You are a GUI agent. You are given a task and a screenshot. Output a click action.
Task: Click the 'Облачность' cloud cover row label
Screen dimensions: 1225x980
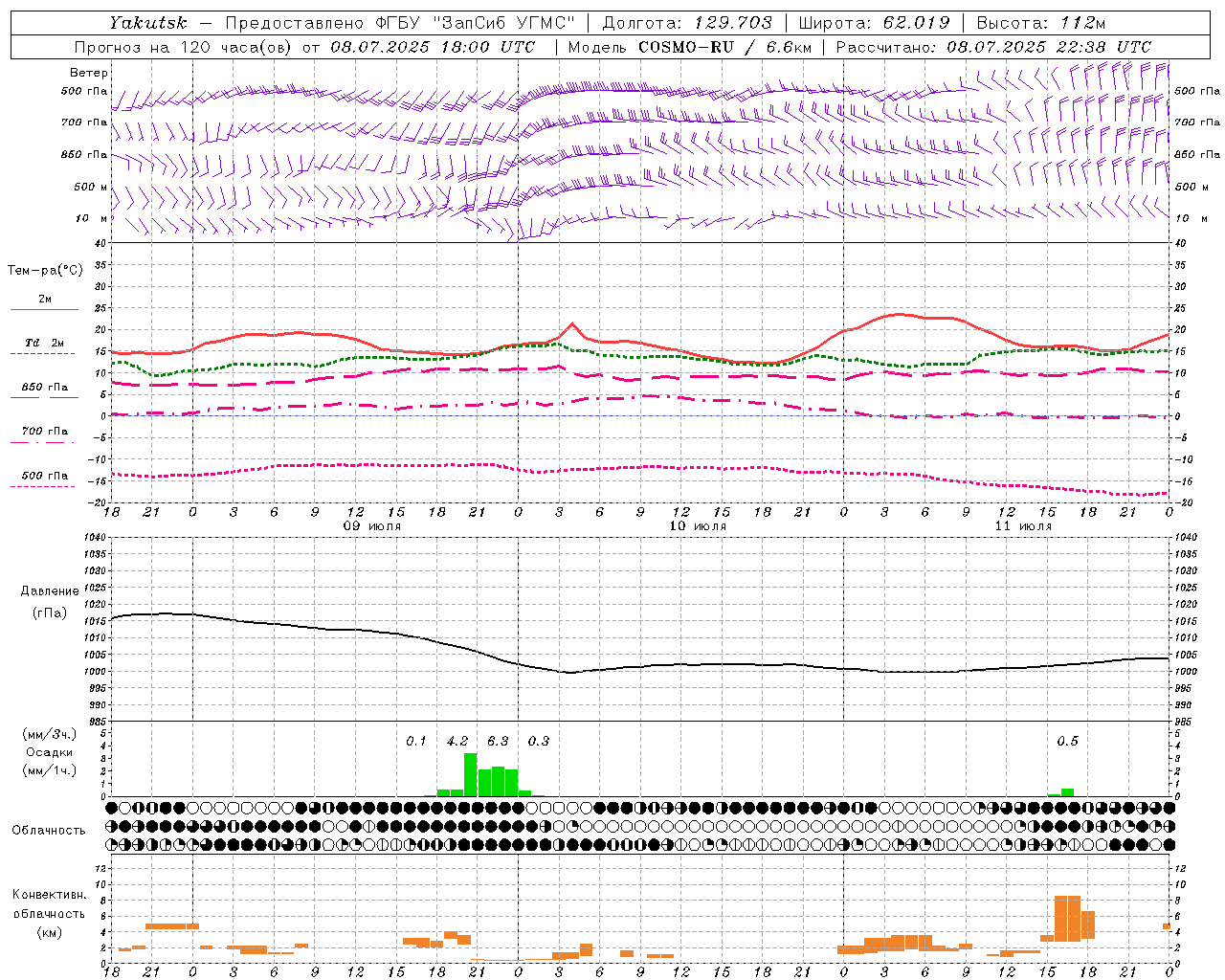click(x=49, y=831)
